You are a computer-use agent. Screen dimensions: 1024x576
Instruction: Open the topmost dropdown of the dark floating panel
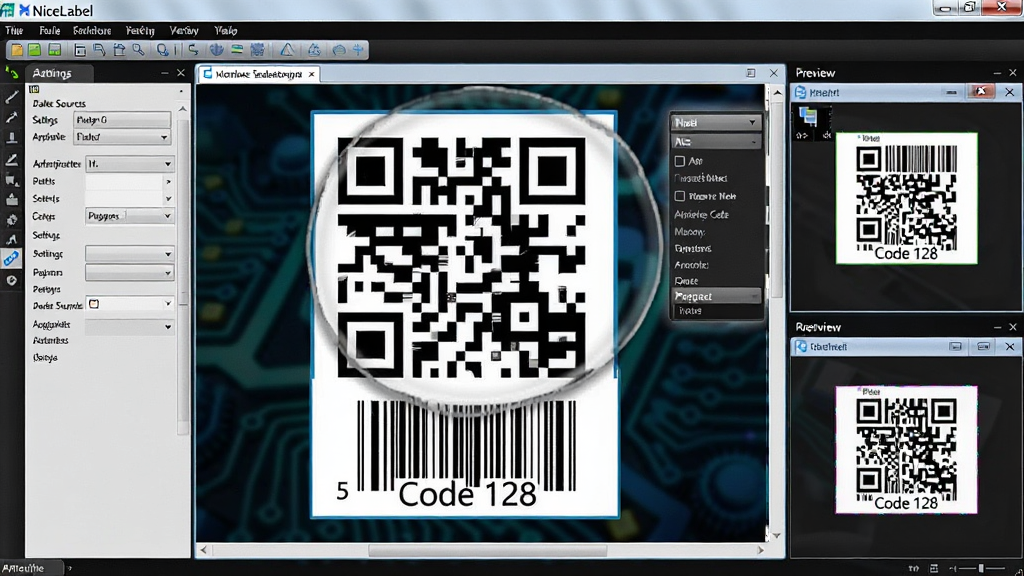click(x=716, y=123)
